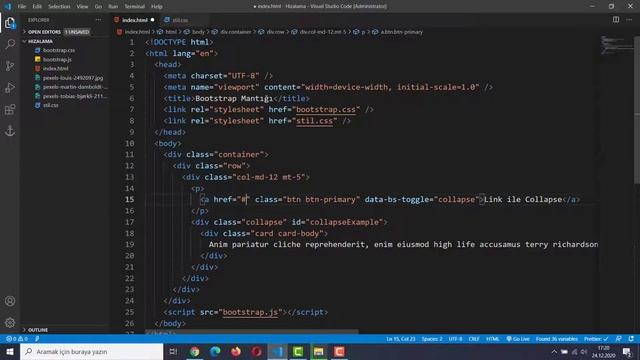Viewport: 640px width, 360px height.
Task: Open the Manage settings gear
Action: click(x=10, y=323)
